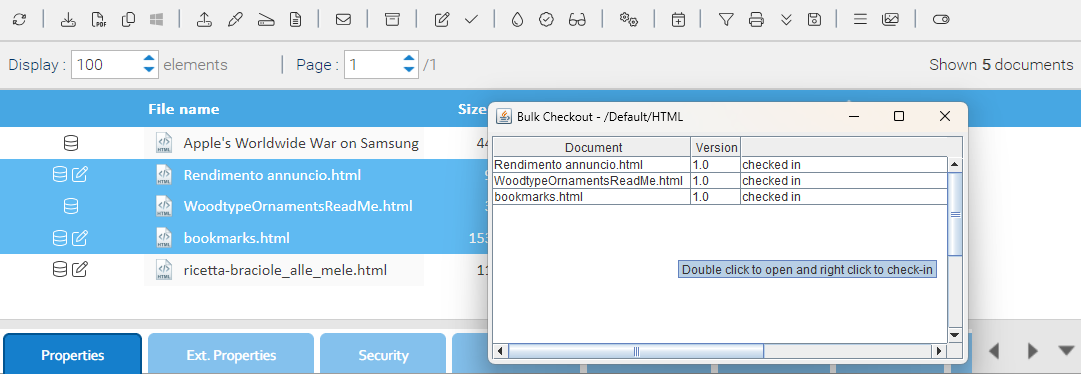The image size is (1081, 374).
Task: Click the upload icon in the toolbar
Action: tap(204, 20)
